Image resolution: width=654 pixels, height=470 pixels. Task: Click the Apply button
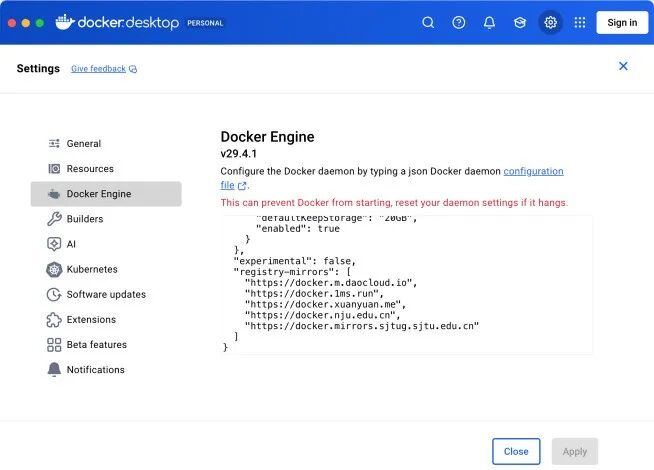click(x=575, y=451)
